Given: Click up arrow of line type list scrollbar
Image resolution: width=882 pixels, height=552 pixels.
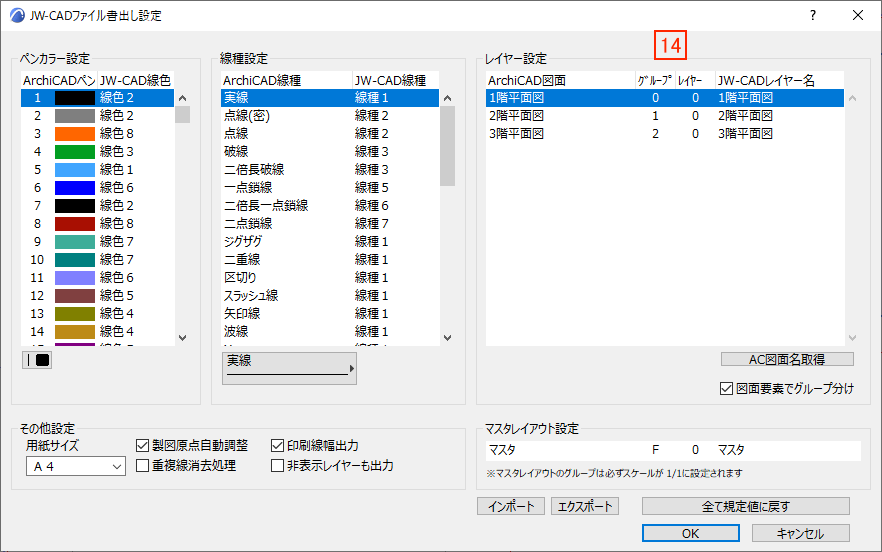Looking at the screenshot, I should click(448, 98).
